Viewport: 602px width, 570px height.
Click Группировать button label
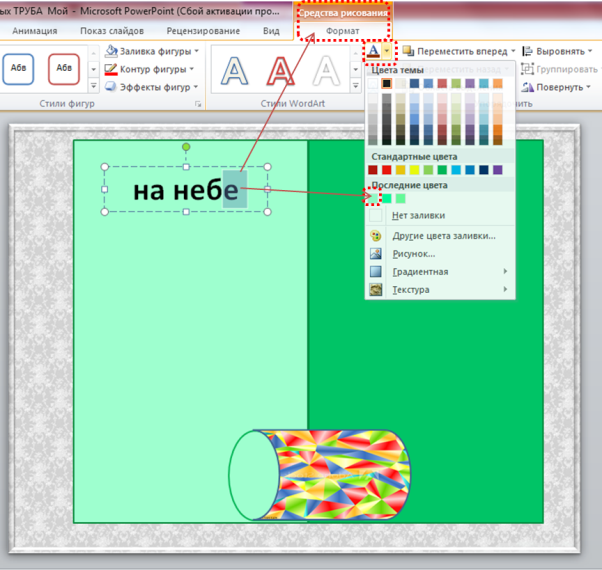click(x=567, y=69)
